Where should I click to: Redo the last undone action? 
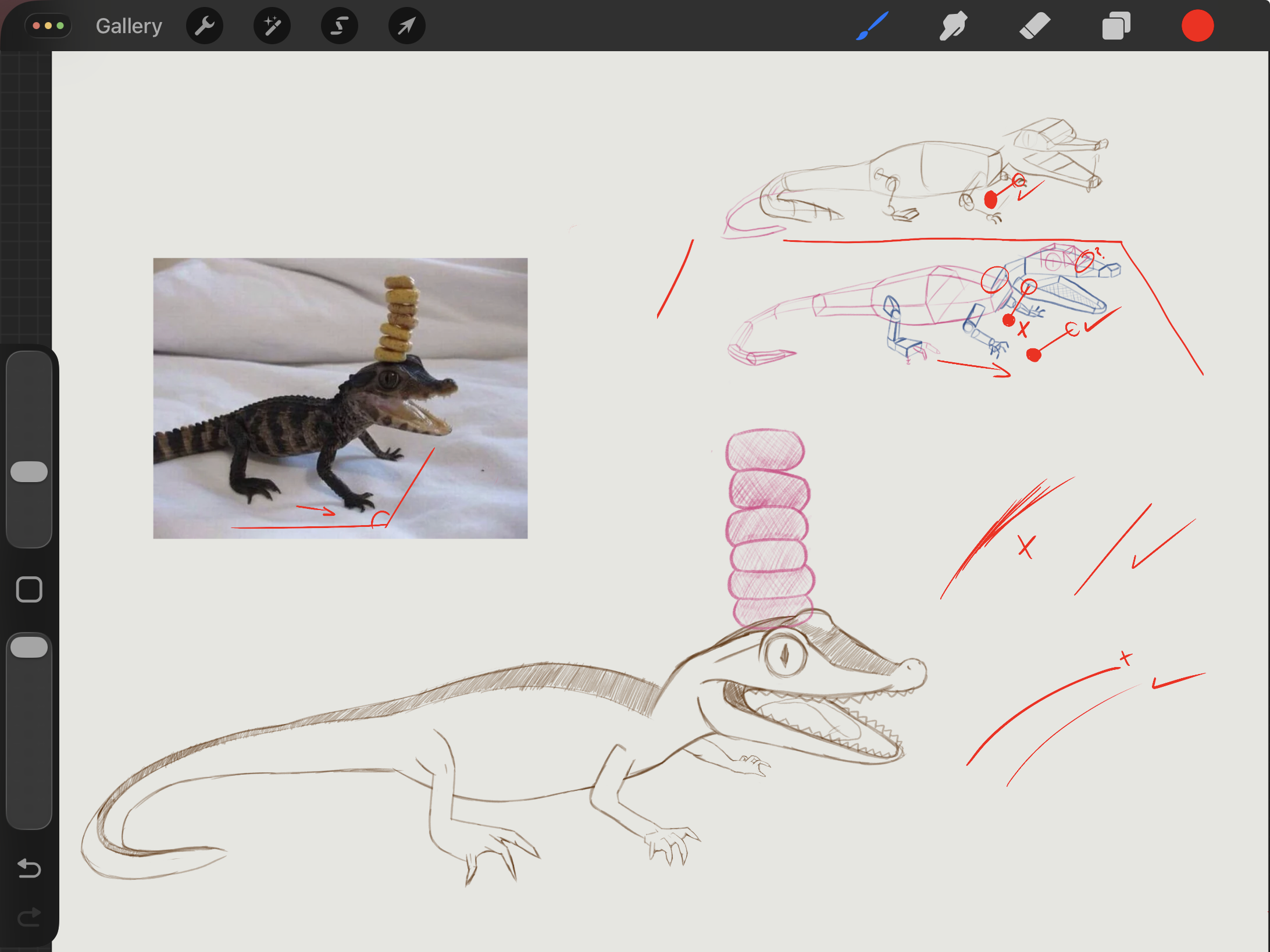29,918
